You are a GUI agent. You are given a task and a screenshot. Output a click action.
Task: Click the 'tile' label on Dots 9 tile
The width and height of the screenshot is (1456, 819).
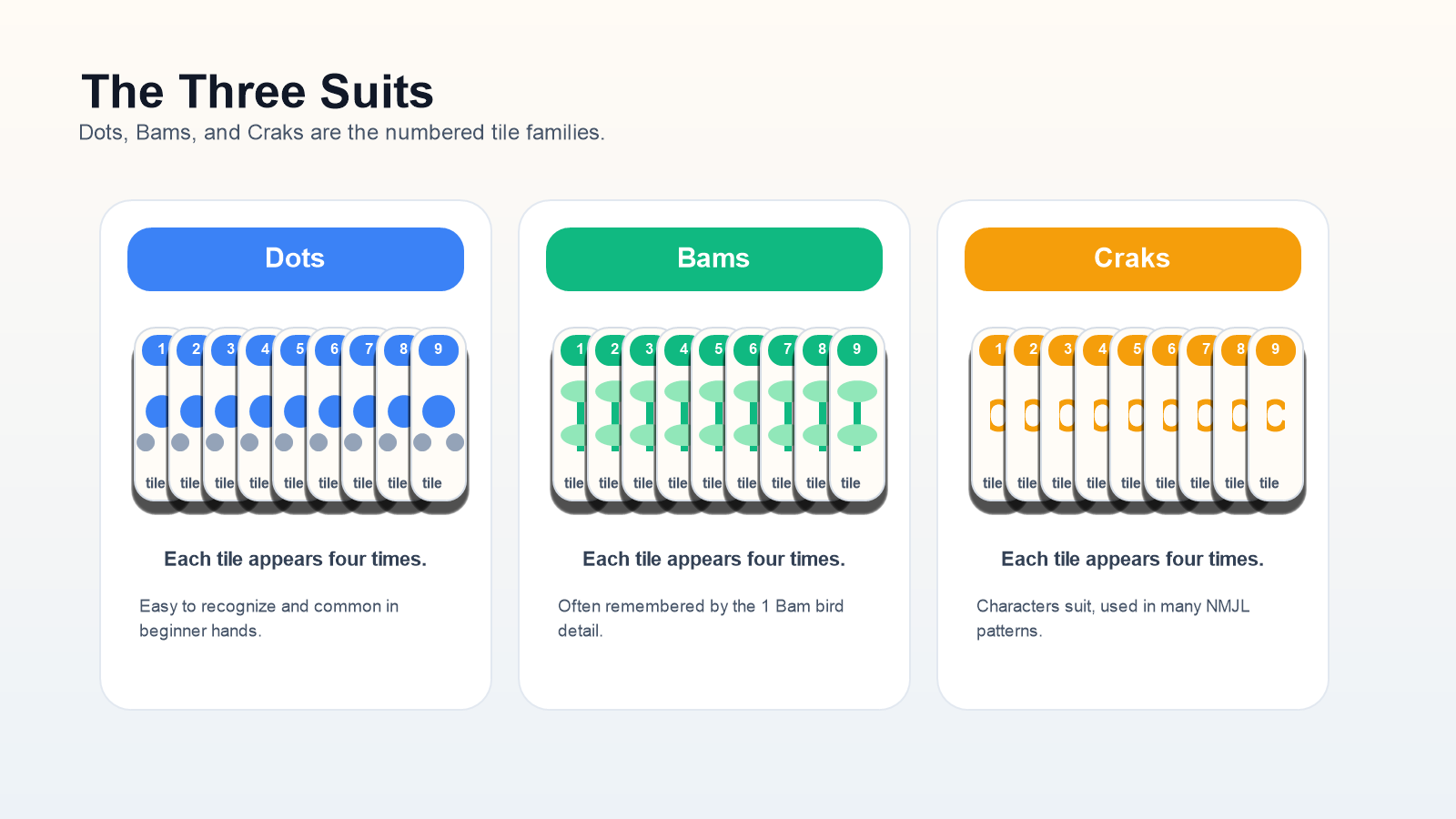[432, 483]
